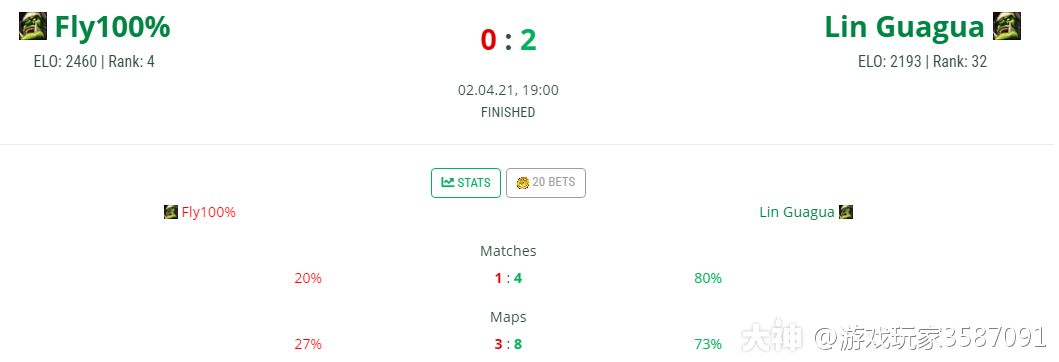Screen dimensions: 1059x362
Task: Switch to the STATS tab
Action: 466,183
